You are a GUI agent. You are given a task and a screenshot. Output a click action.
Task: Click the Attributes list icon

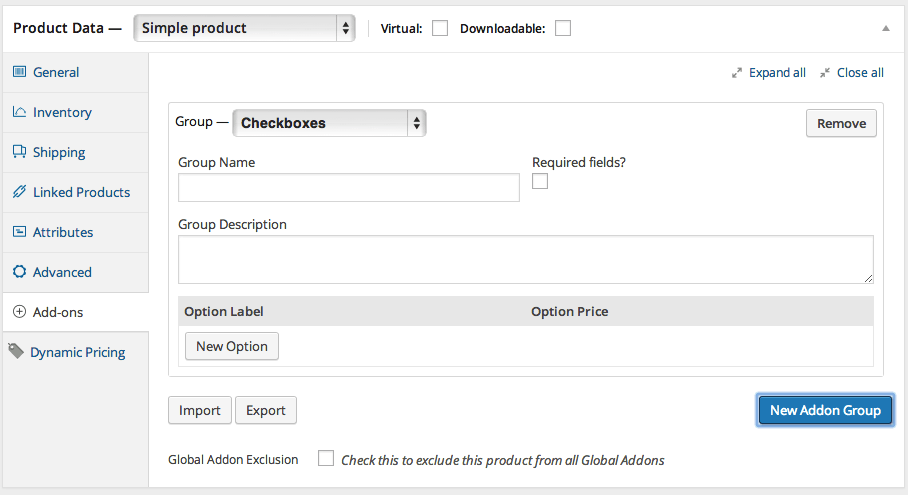click(x=19, y=232)
